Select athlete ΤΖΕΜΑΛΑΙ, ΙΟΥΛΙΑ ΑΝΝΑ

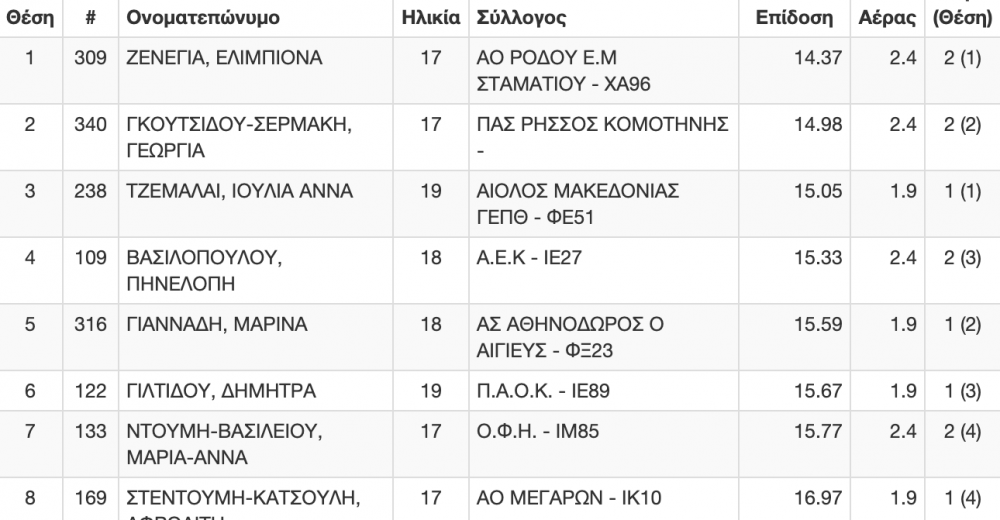[x=239, y=191]
